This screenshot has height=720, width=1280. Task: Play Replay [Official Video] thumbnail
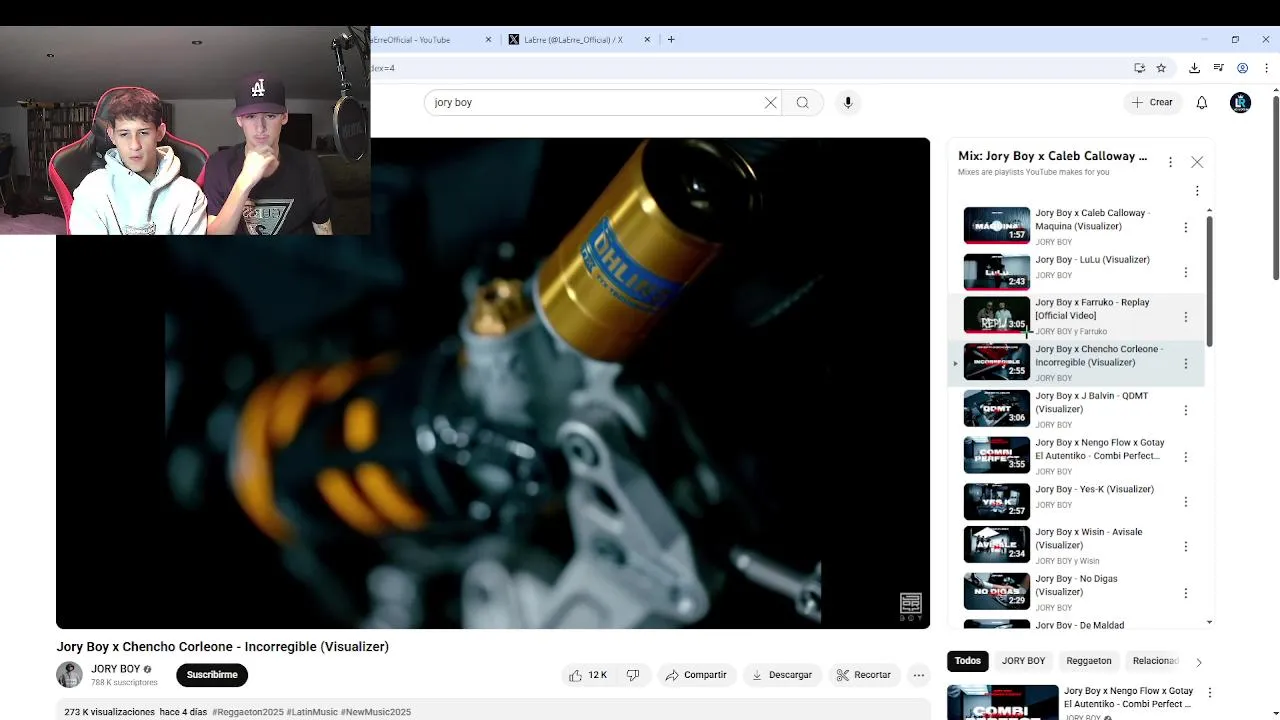click(996, 316)
